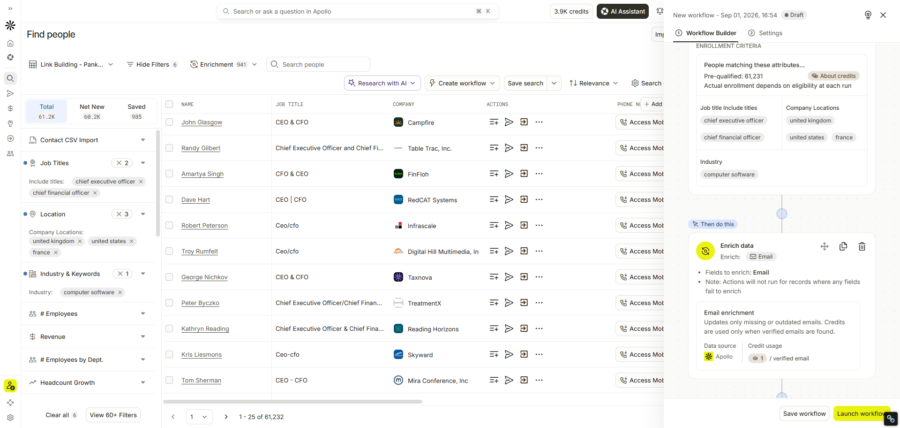The height and width of the screenshot is (428, 900).
Task: Open the Relevance sort dropdown
Action: 593,83
